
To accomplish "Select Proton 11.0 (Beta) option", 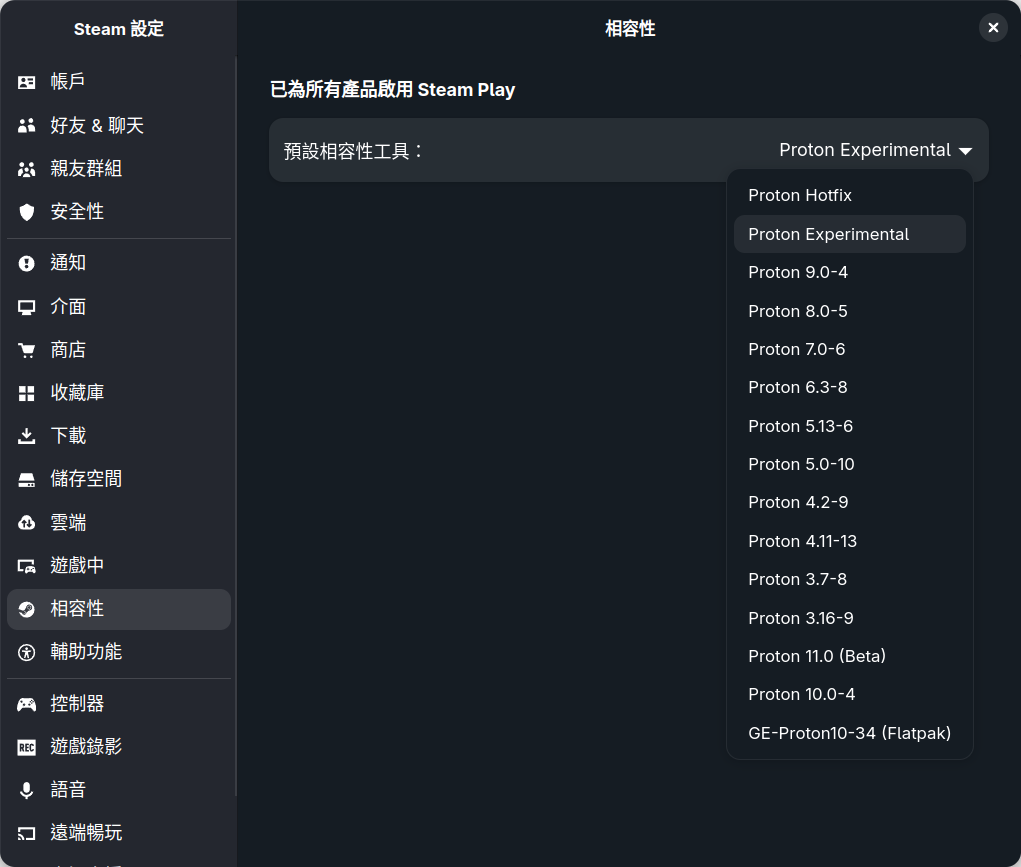I will point(817,656).
